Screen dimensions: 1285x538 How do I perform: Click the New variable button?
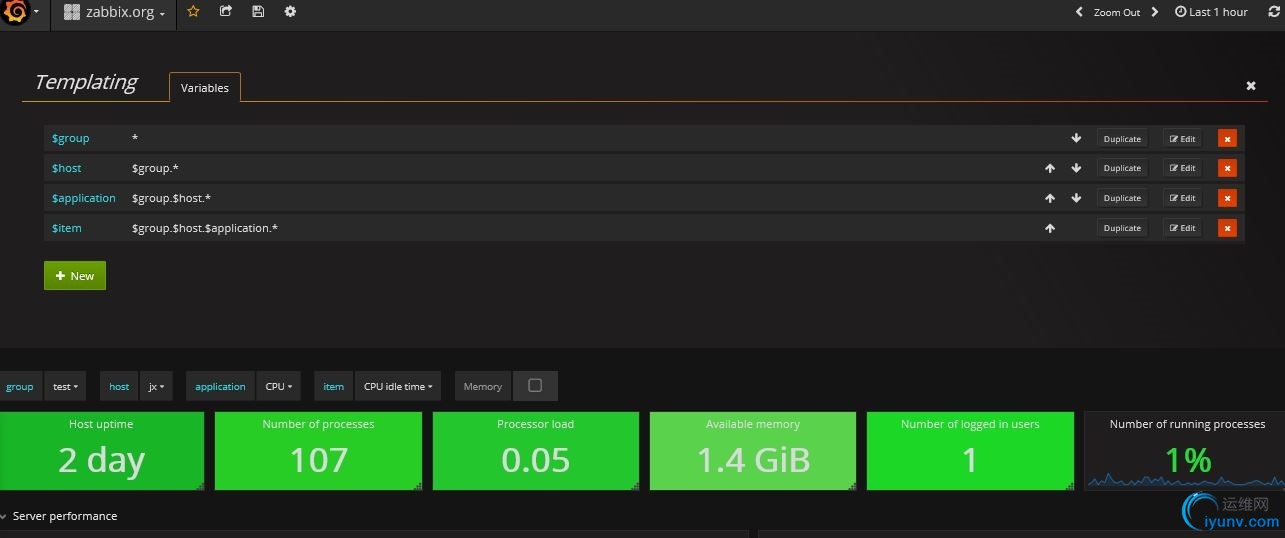click(x=75, y=276)
